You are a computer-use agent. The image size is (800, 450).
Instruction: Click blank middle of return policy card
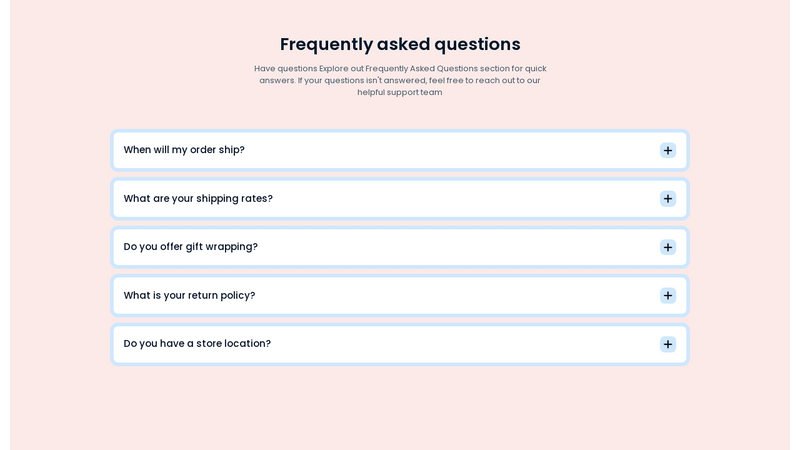450,296
